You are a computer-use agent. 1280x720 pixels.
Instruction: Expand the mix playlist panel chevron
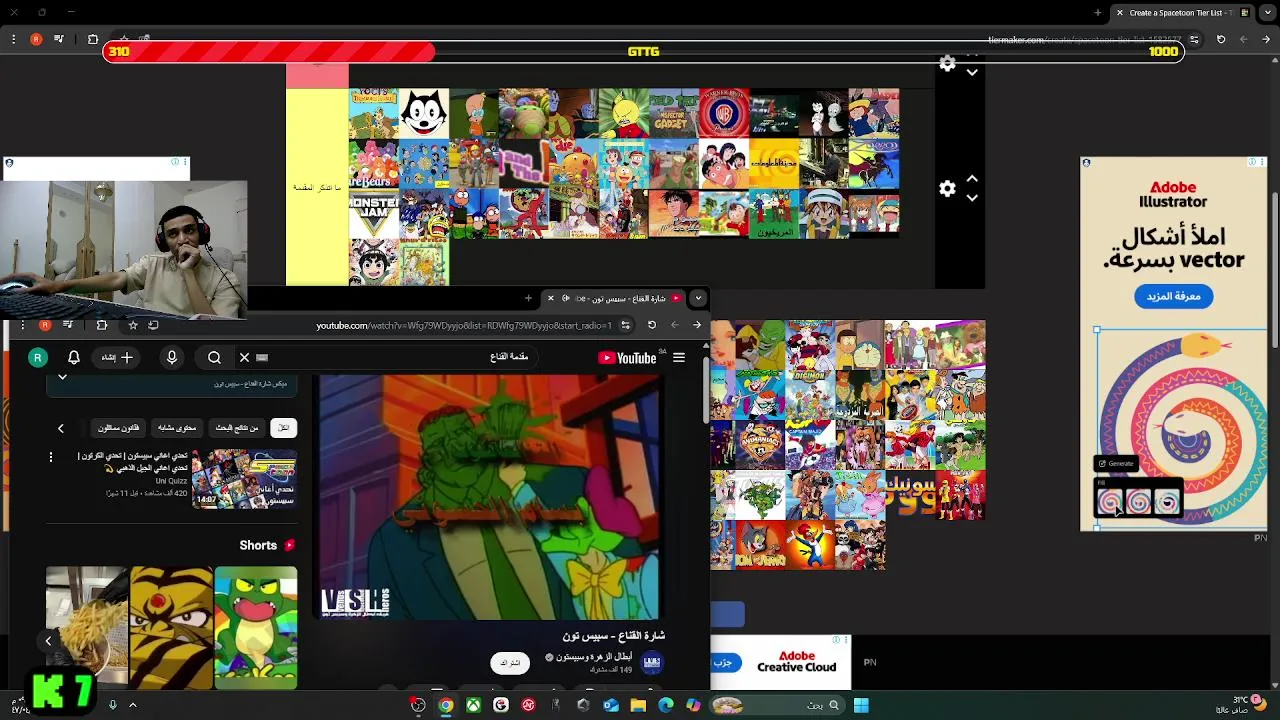coord(62,377)
